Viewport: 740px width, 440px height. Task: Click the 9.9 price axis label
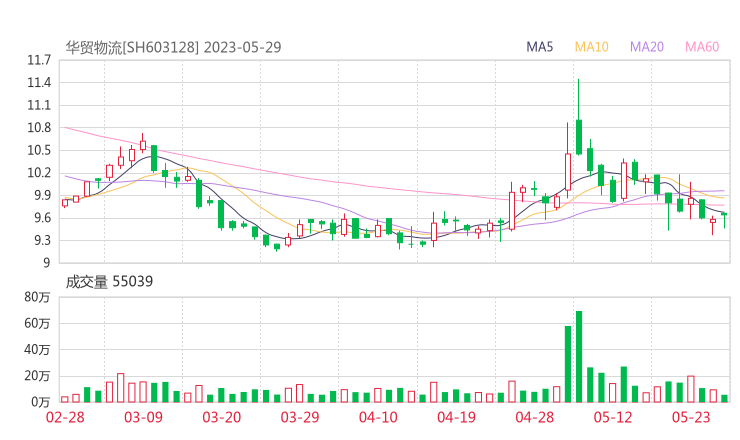[x=41, y=195]
